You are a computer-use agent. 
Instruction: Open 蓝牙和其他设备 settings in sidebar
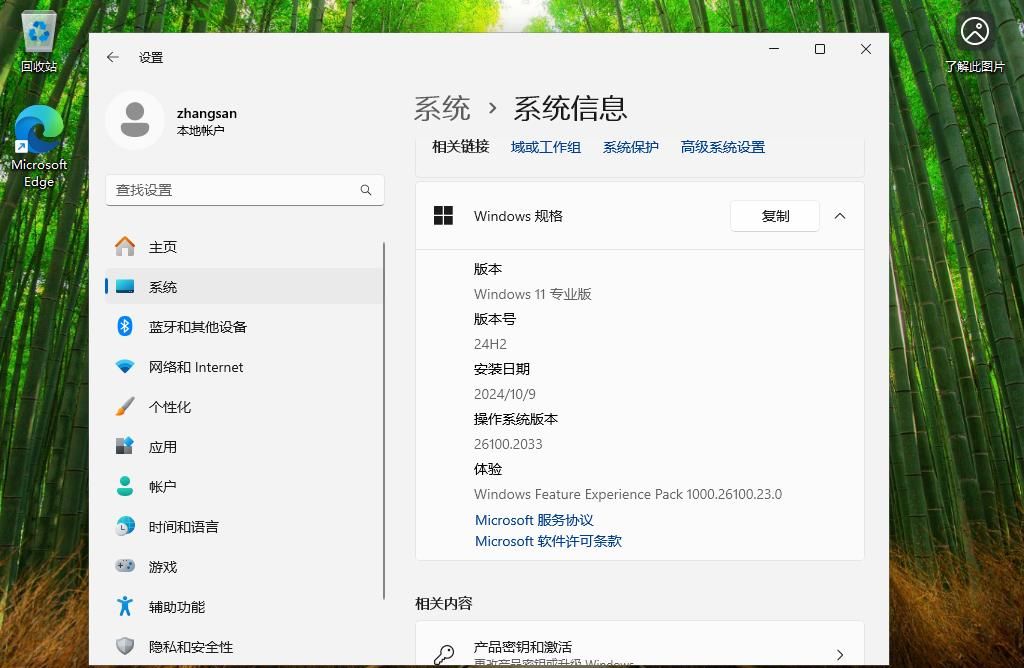[199, 327]
